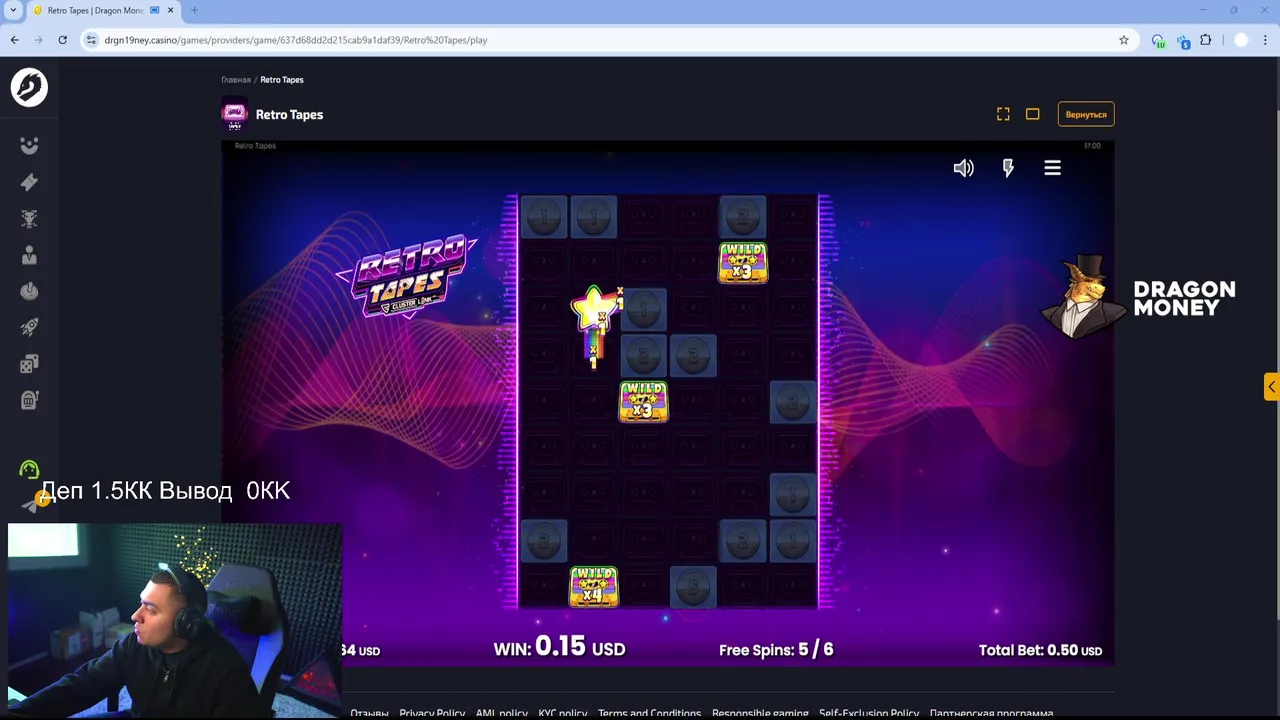1280x720 pixels.
Task: Open the ticket icon in sidebar
Action: click(29, 181)
